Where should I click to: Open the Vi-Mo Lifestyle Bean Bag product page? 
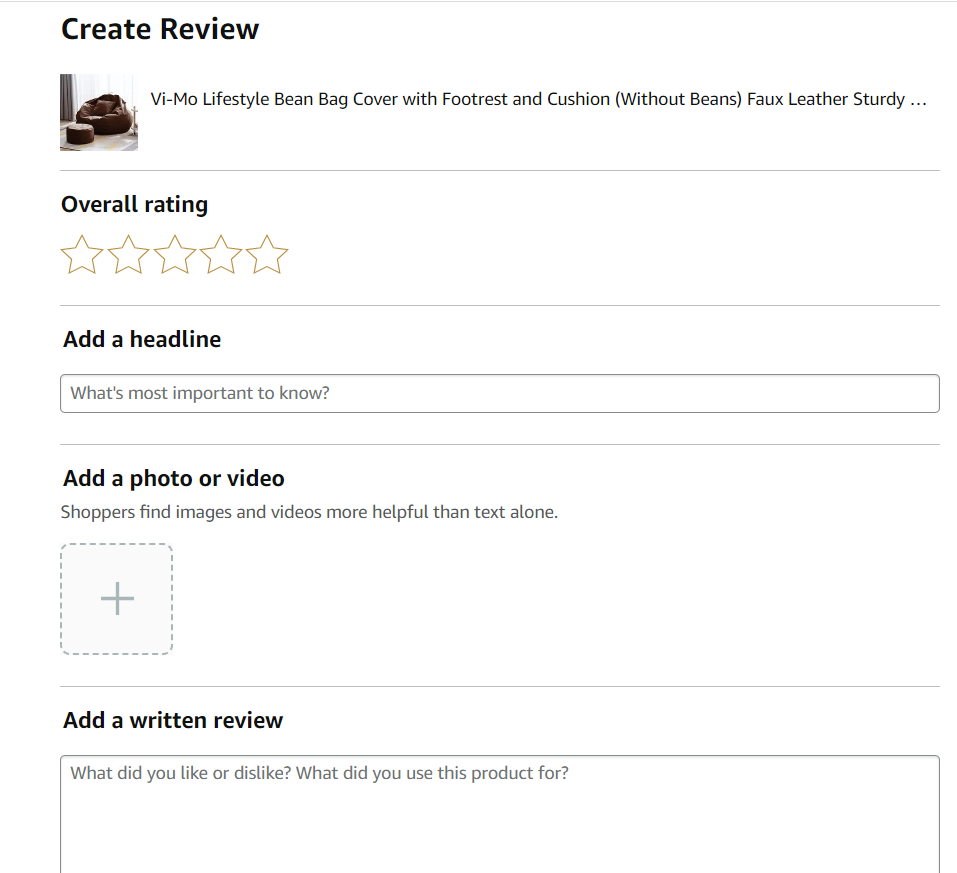point(537,99)
